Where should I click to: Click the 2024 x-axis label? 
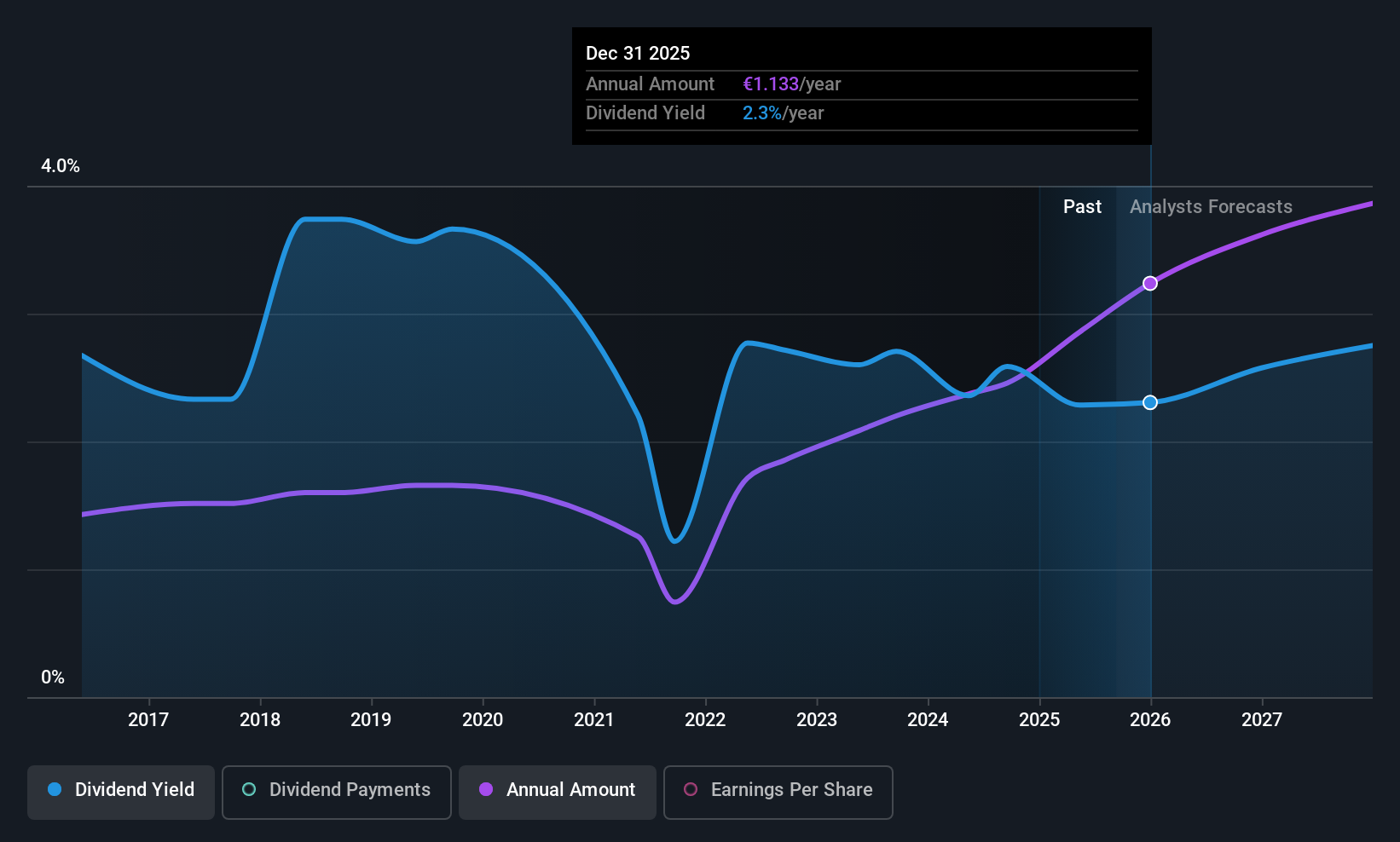pos(928,720)
